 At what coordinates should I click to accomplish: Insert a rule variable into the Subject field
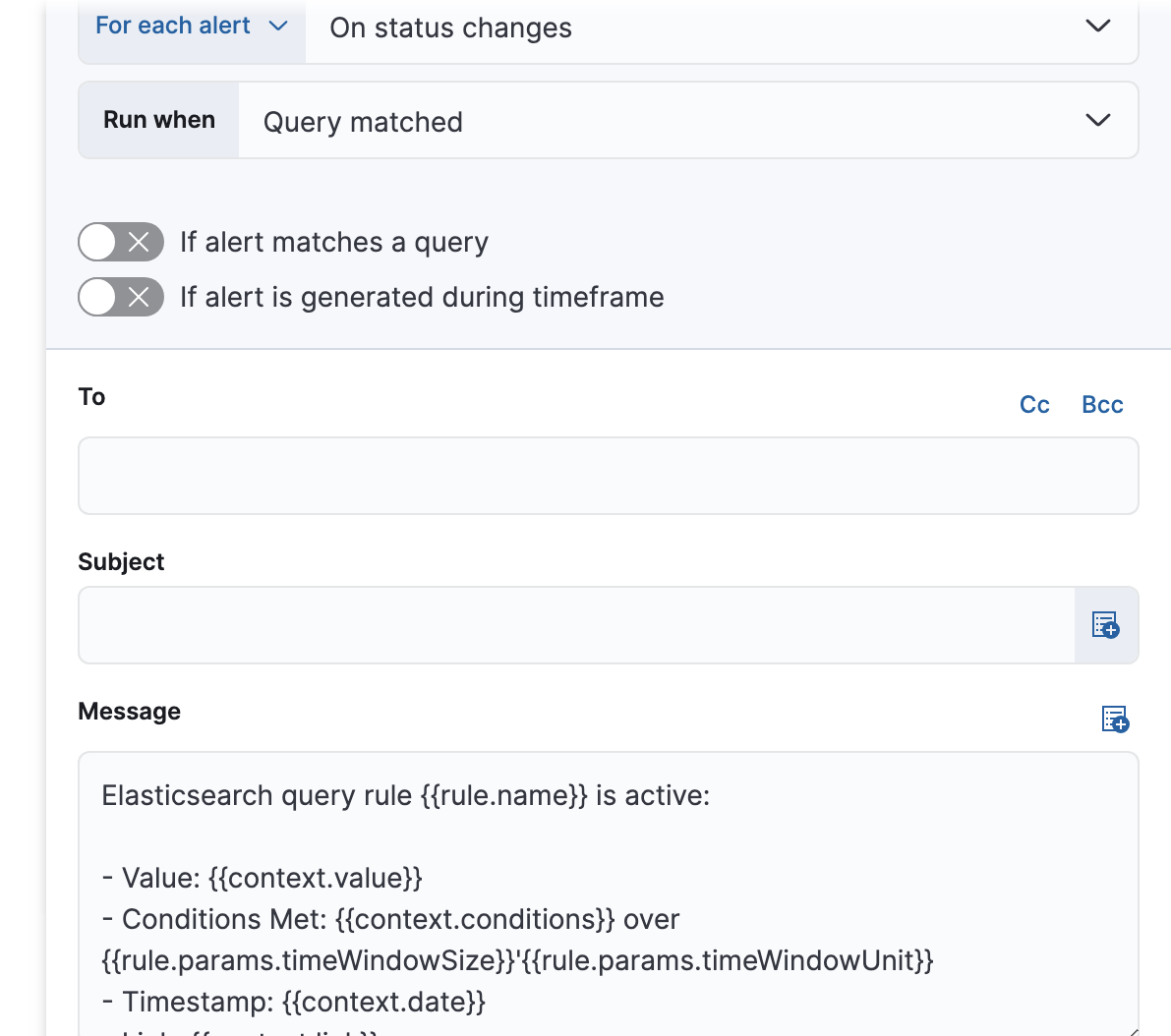(x=1105, y=625)
